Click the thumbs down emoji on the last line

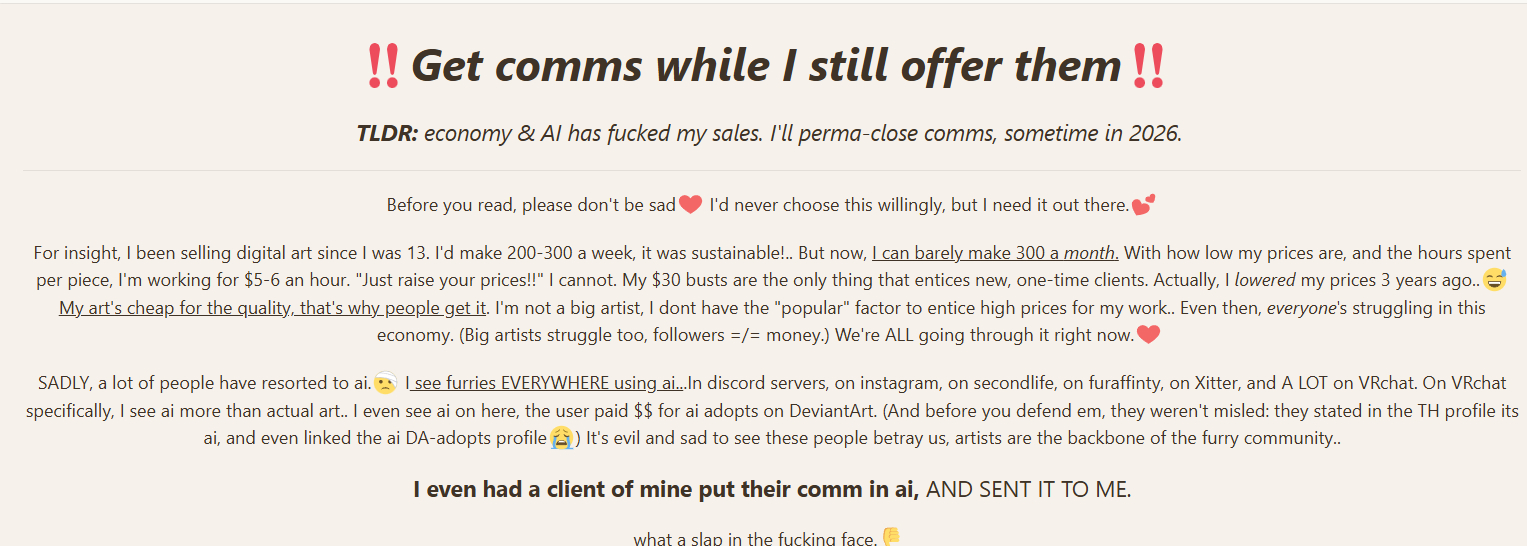[x=891, y=539]
